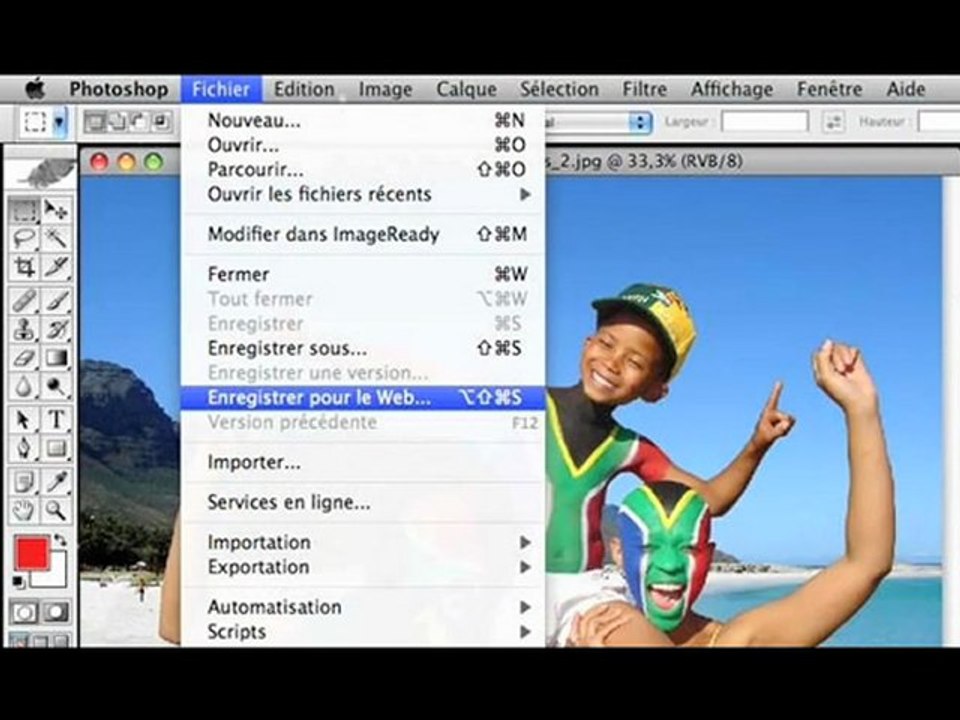This screenshot has height=720, width=960.
Task: Select the Eyedropper tool
Action: click(56, 482)
